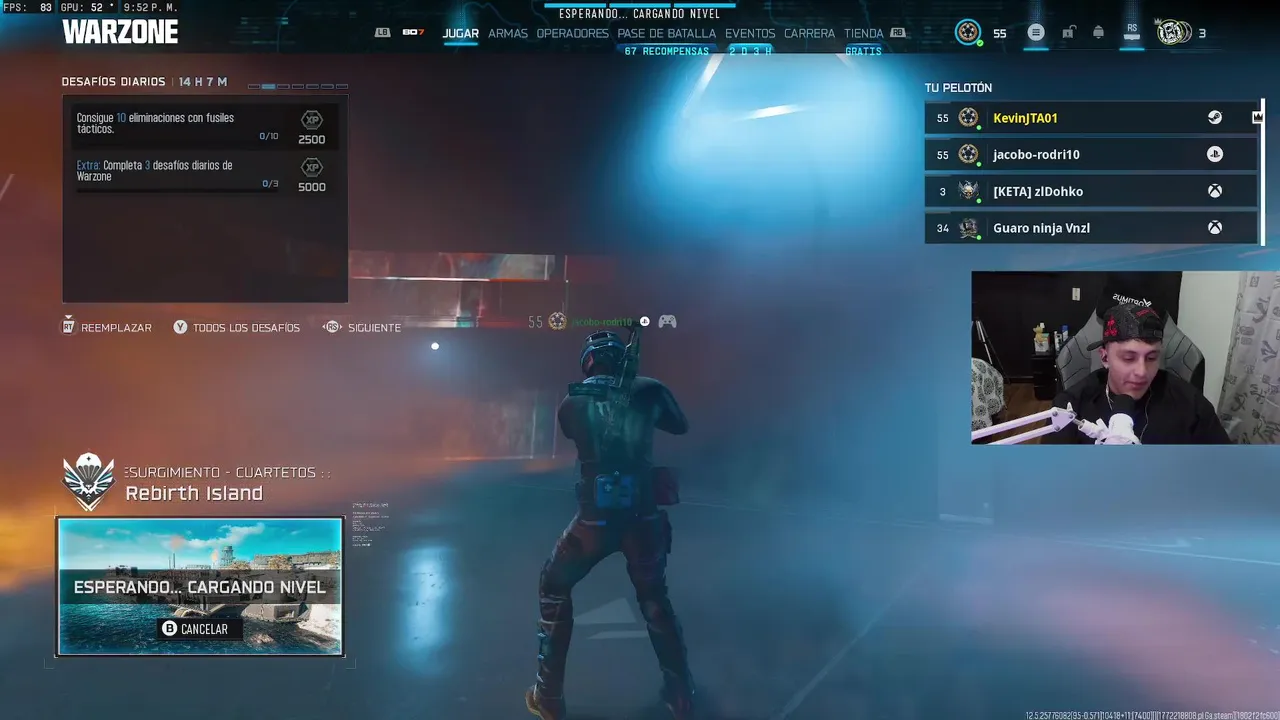
Task: Click jacobo-rodri10 nameplate above operator
Action: 602,322
